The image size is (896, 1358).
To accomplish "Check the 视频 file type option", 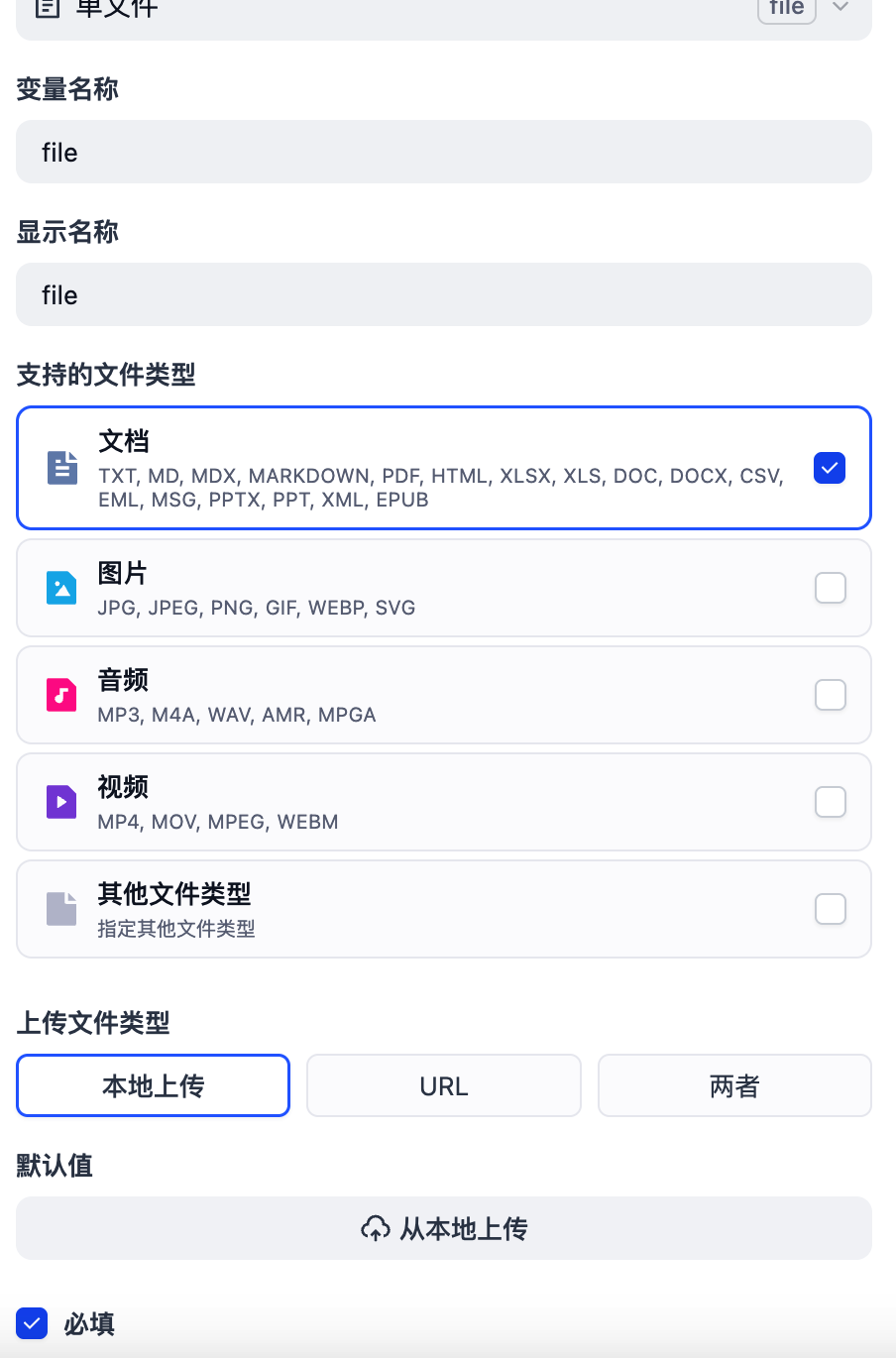I will coord(830,801).
